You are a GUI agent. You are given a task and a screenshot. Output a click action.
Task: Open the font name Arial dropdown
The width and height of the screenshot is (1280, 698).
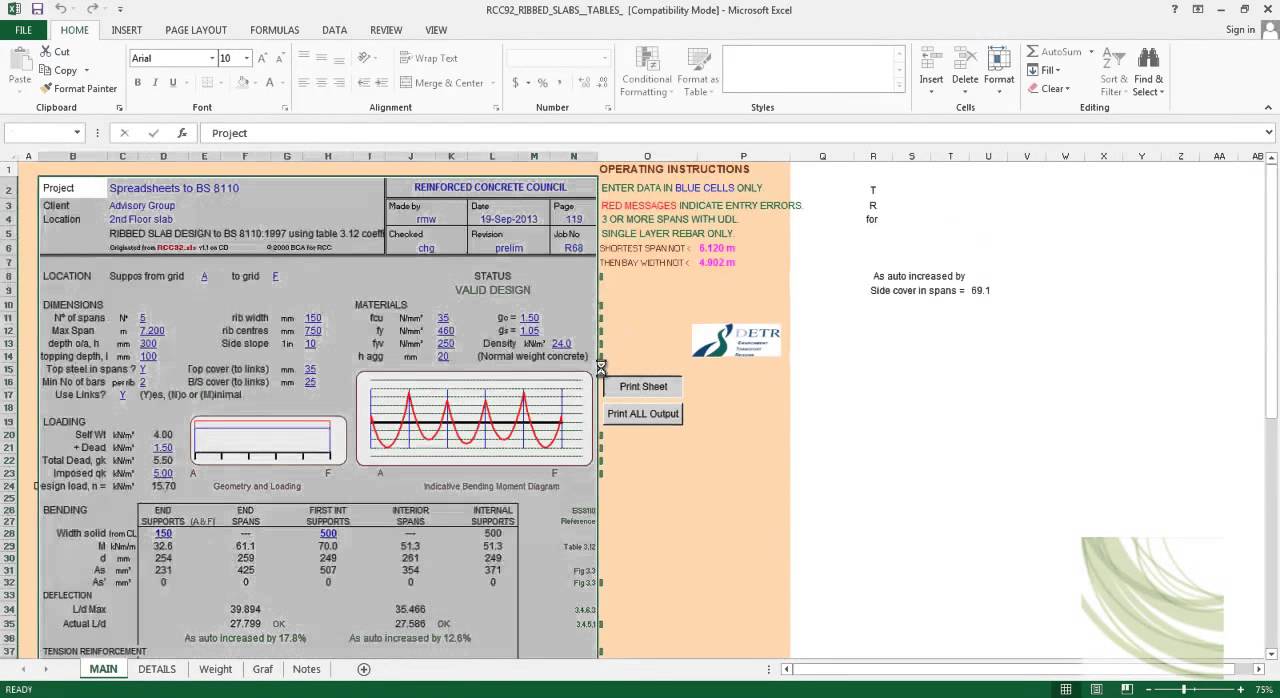click(x=212, y=58)
